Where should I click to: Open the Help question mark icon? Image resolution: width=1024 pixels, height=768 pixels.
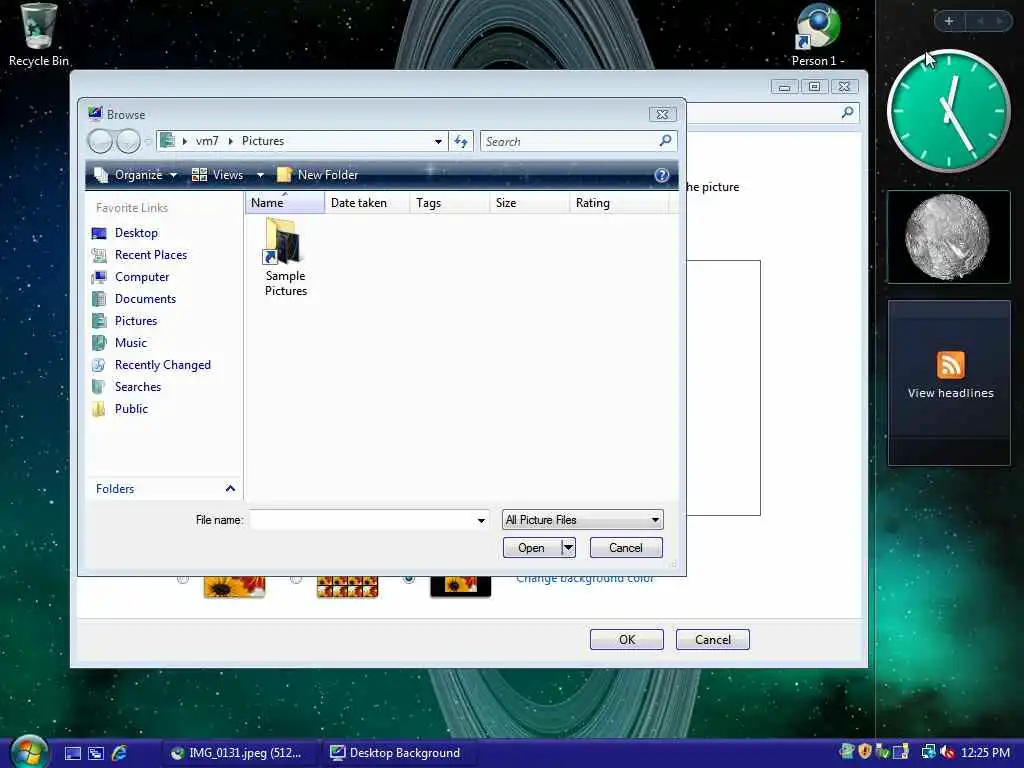click(662, 175)
